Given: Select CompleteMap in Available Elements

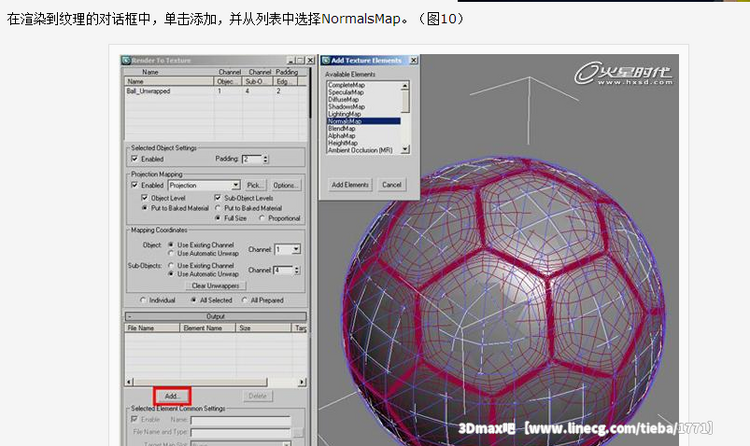Looking at the screenshot, I should (364, 85).
